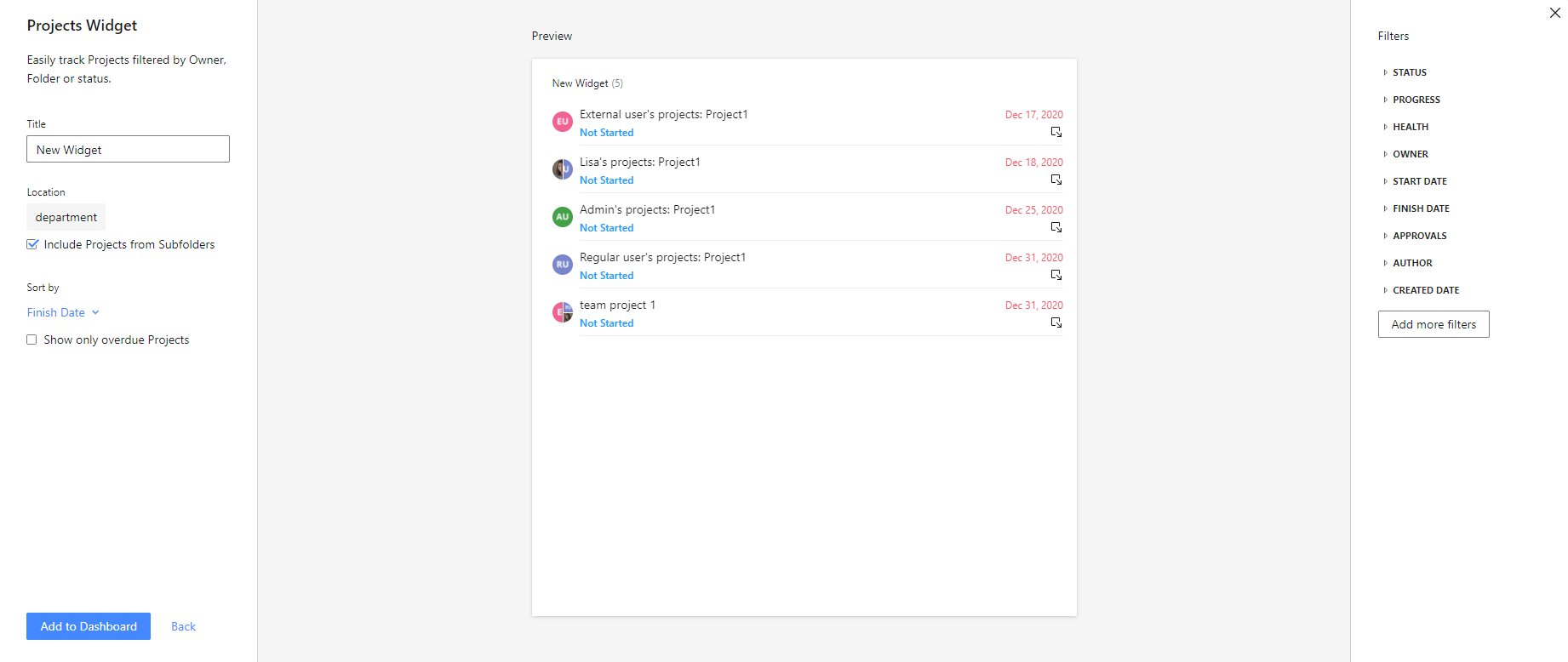This screenshot has height=662, width=1568.
Task: Expand the STATUS filter
Action: pyautogui.click(x=1409, y=72)
